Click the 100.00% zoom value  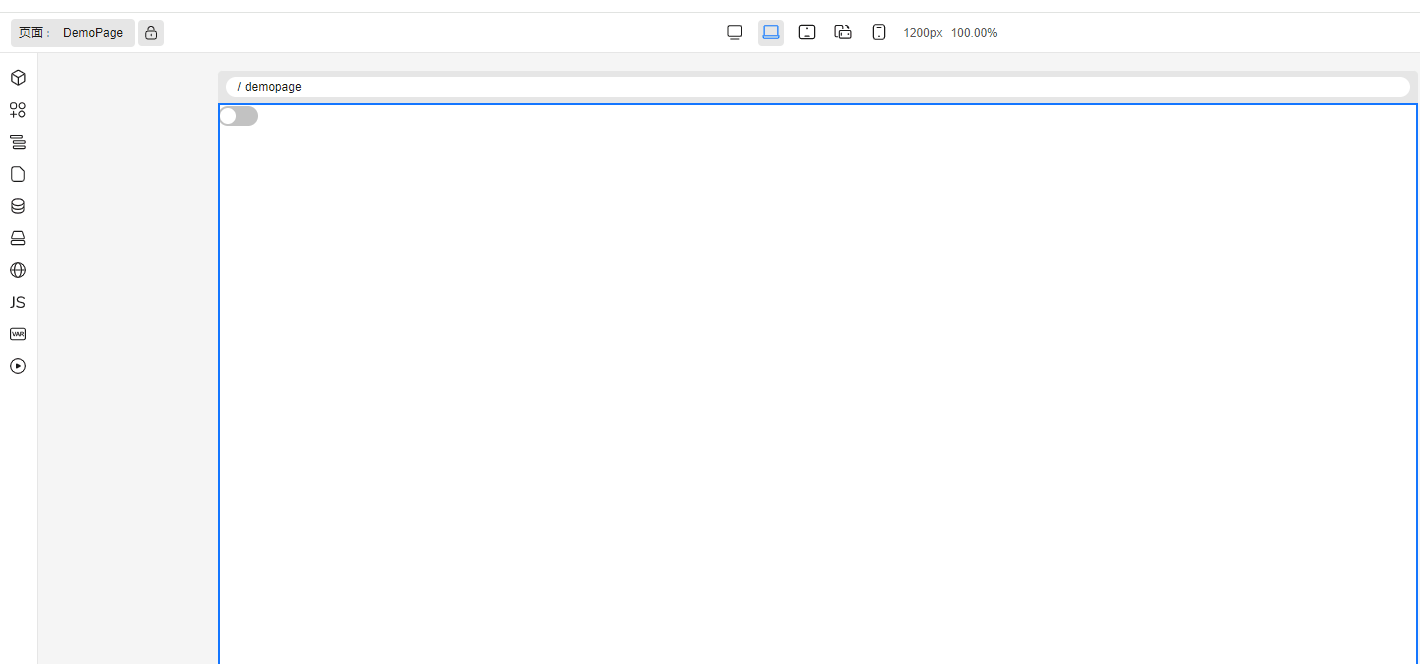[x=974, y=33]
